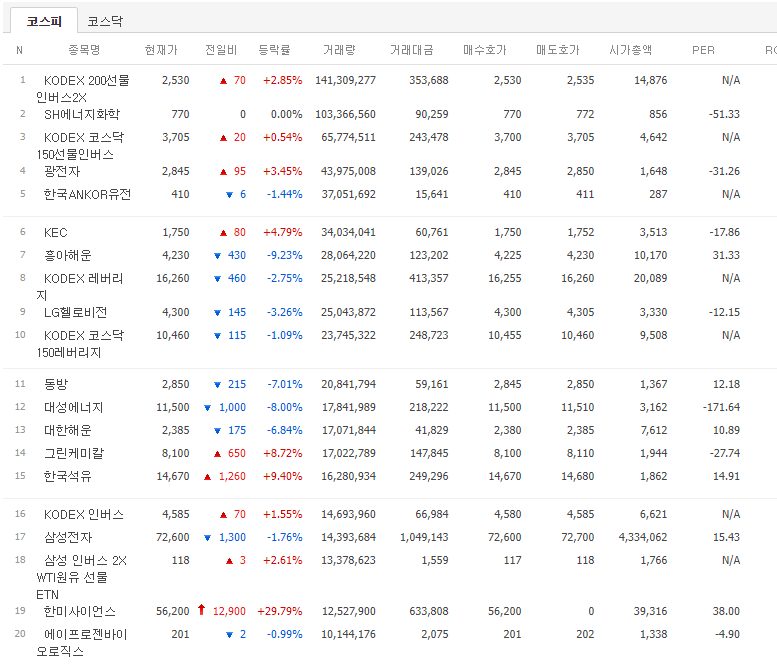
Task: Click 한국석유 red up arrow icon
Action: coord(208,477)
